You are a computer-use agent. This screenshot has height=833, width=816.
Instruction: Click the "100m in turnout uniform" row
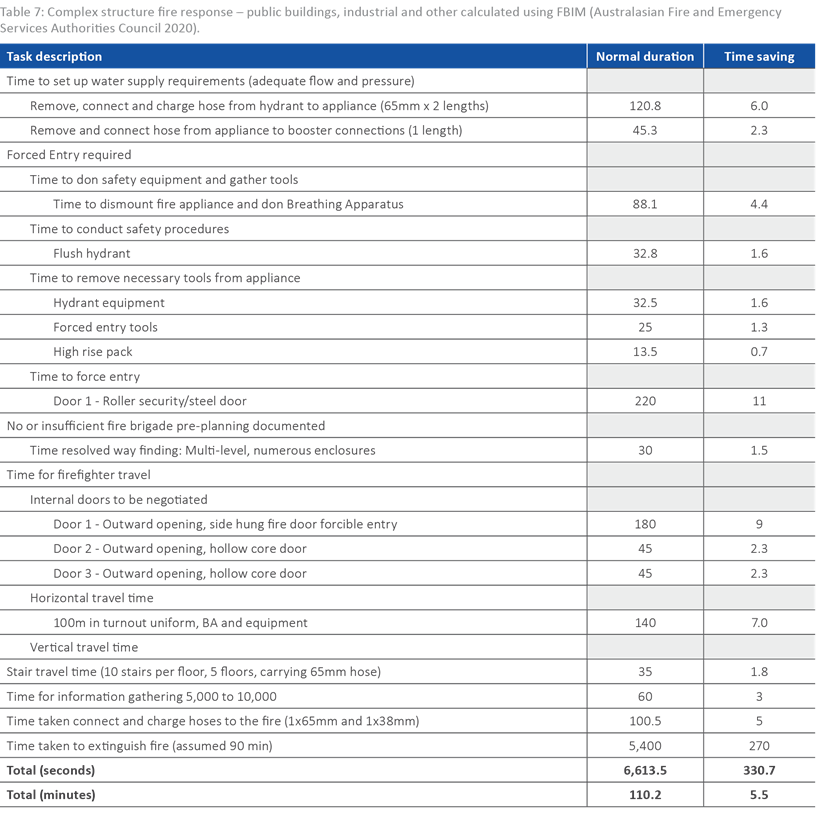click(x=180, y=623)
